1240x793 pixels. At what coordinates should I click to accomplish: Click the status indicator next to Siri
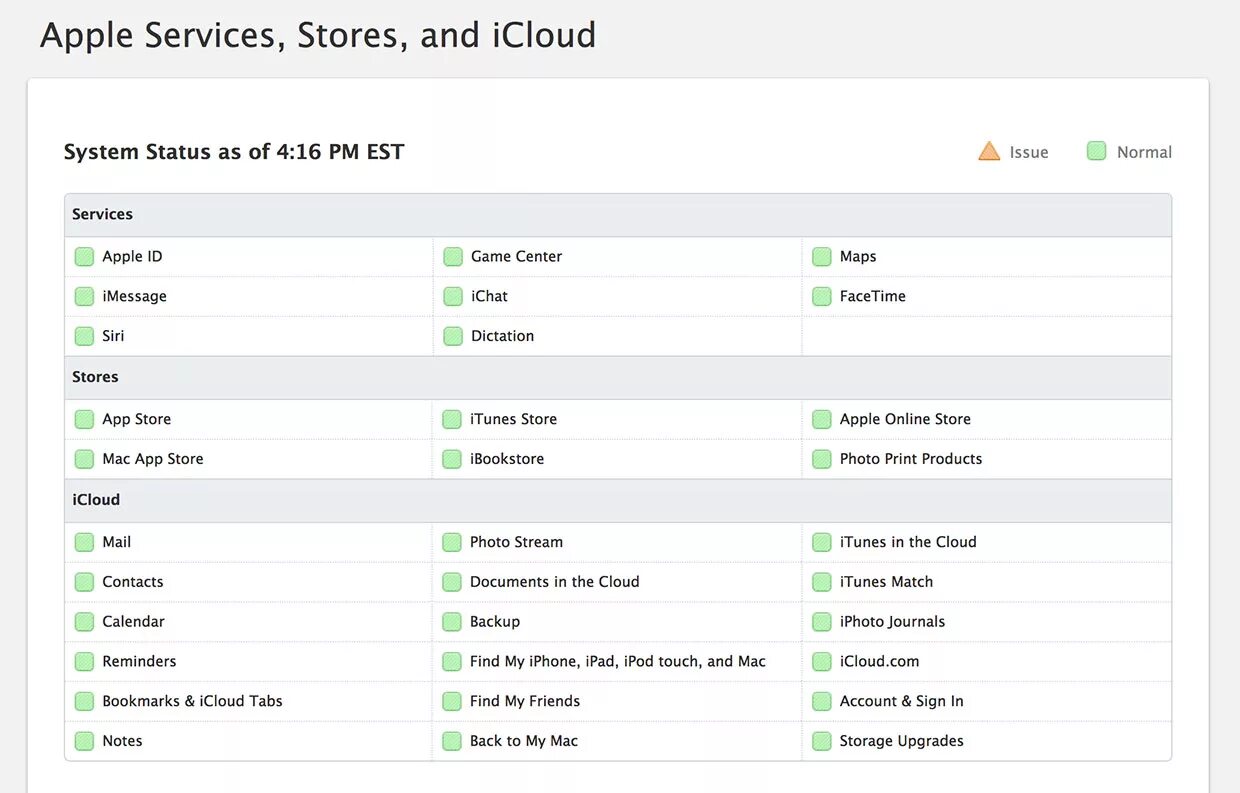point(84,337)
